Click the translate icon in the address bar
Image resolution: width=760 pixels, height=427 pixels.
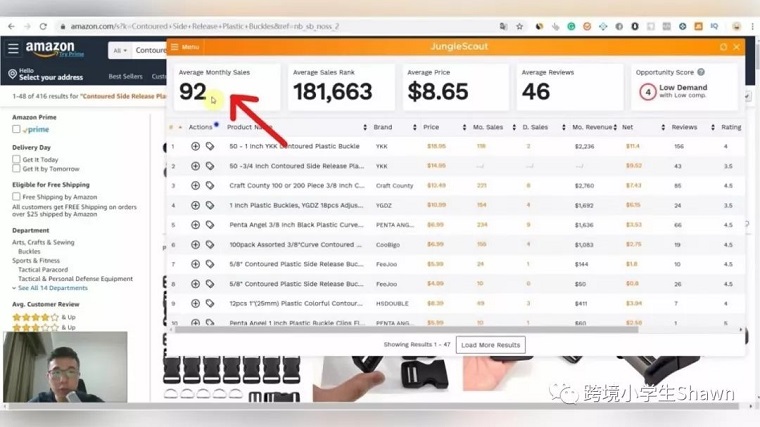[504, 26]
